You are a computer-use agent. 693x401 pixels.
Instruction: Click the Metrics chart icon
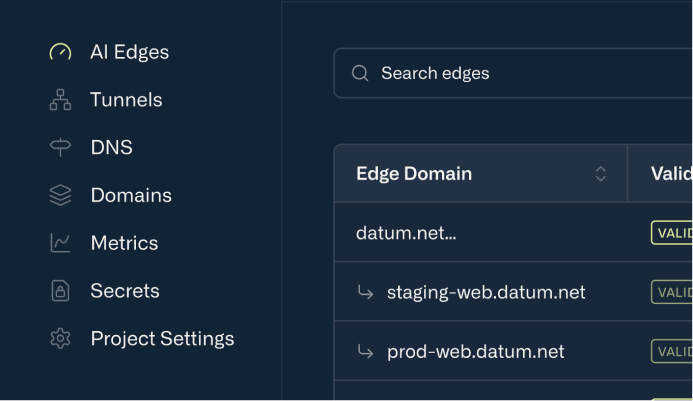coord(60,243)
